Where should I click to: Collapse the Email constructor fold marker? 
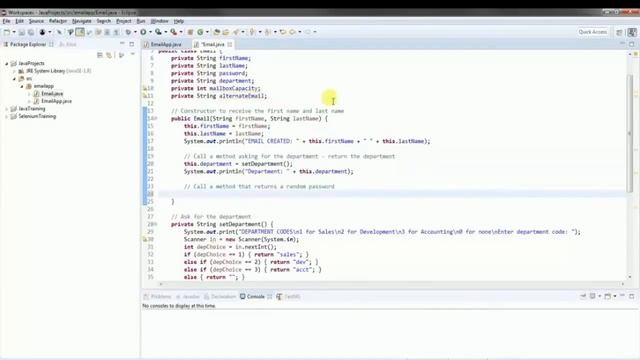tap(156, 119)
